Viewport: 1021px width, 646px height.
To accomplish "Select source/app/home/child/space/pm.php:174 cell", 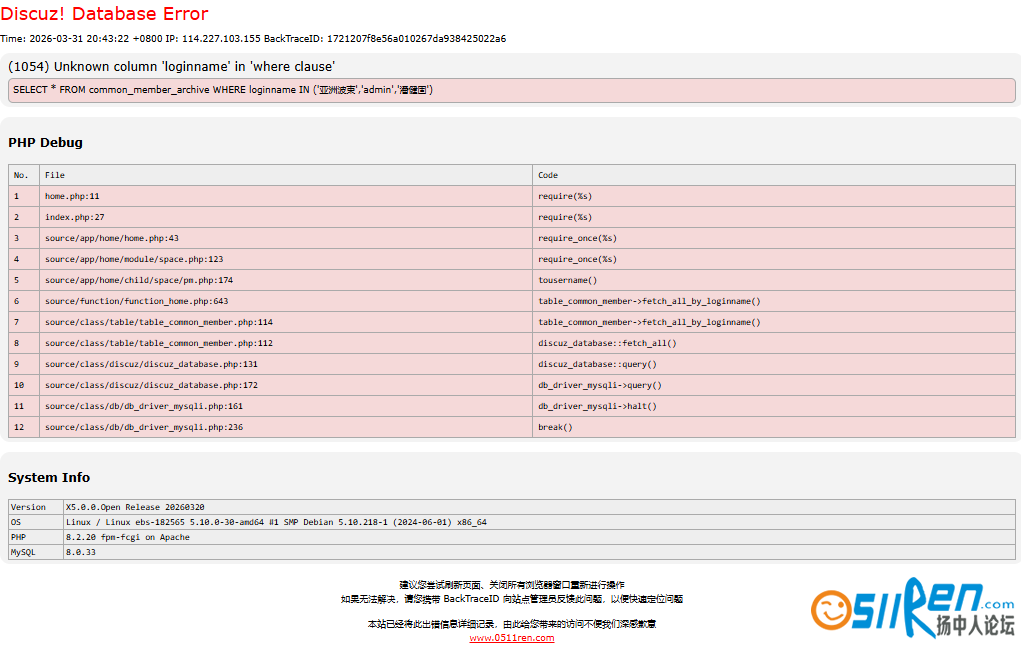I will (286, 280).
